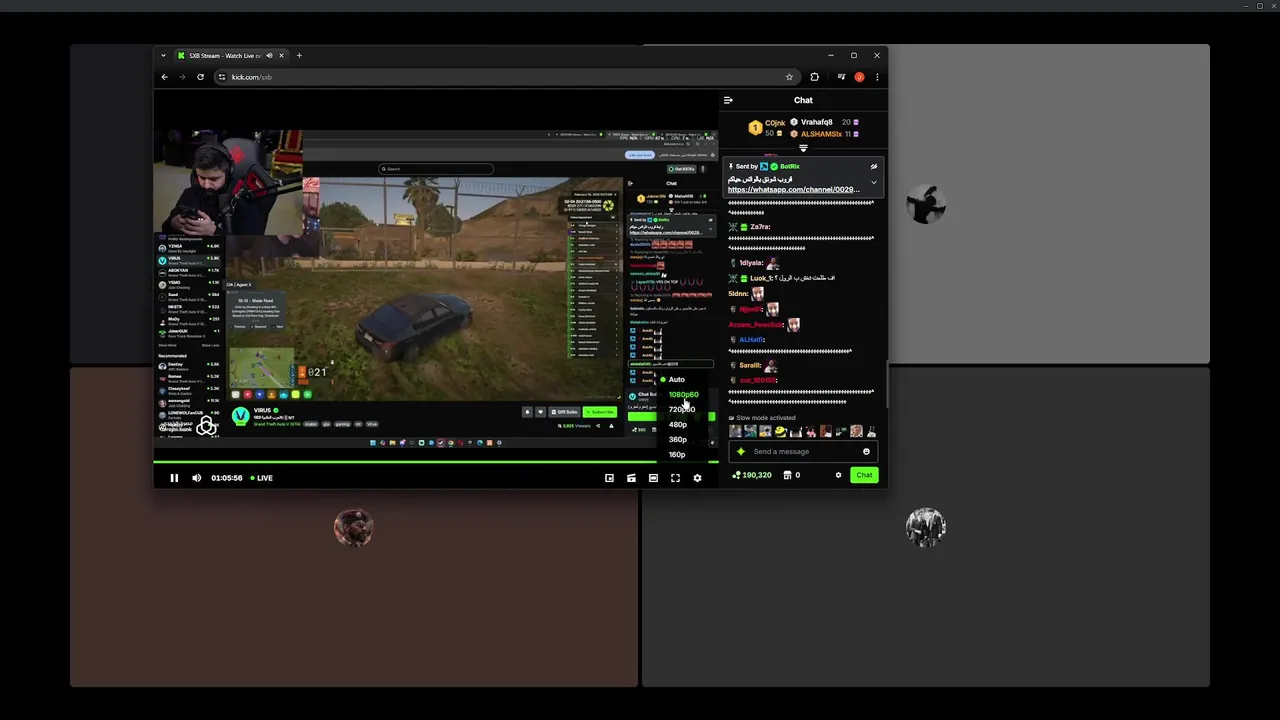Select SXB Stream browser tab
This screenshot has width=1280, height=720.
coord(230,56)
